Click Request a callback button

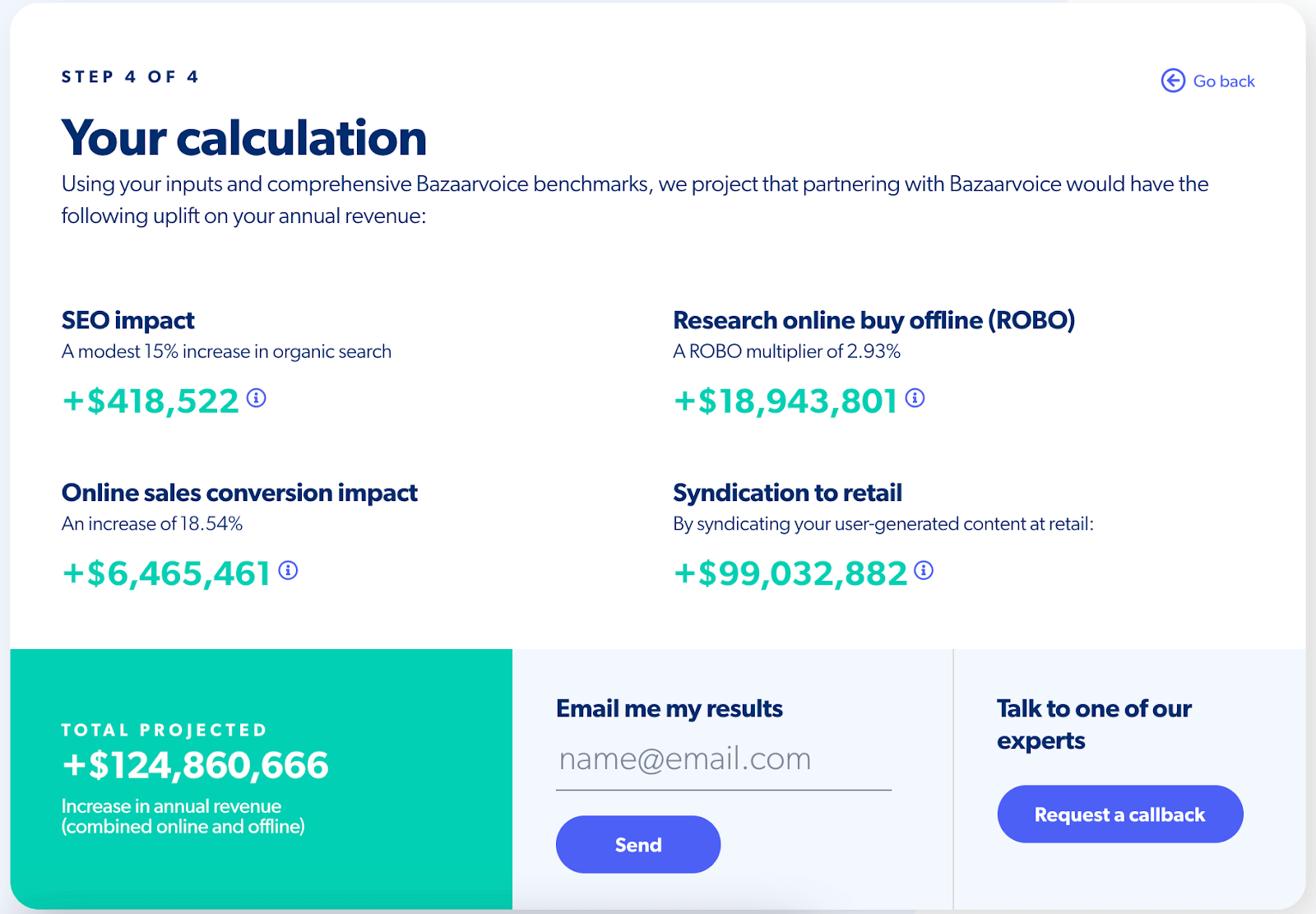(1120, 814)
